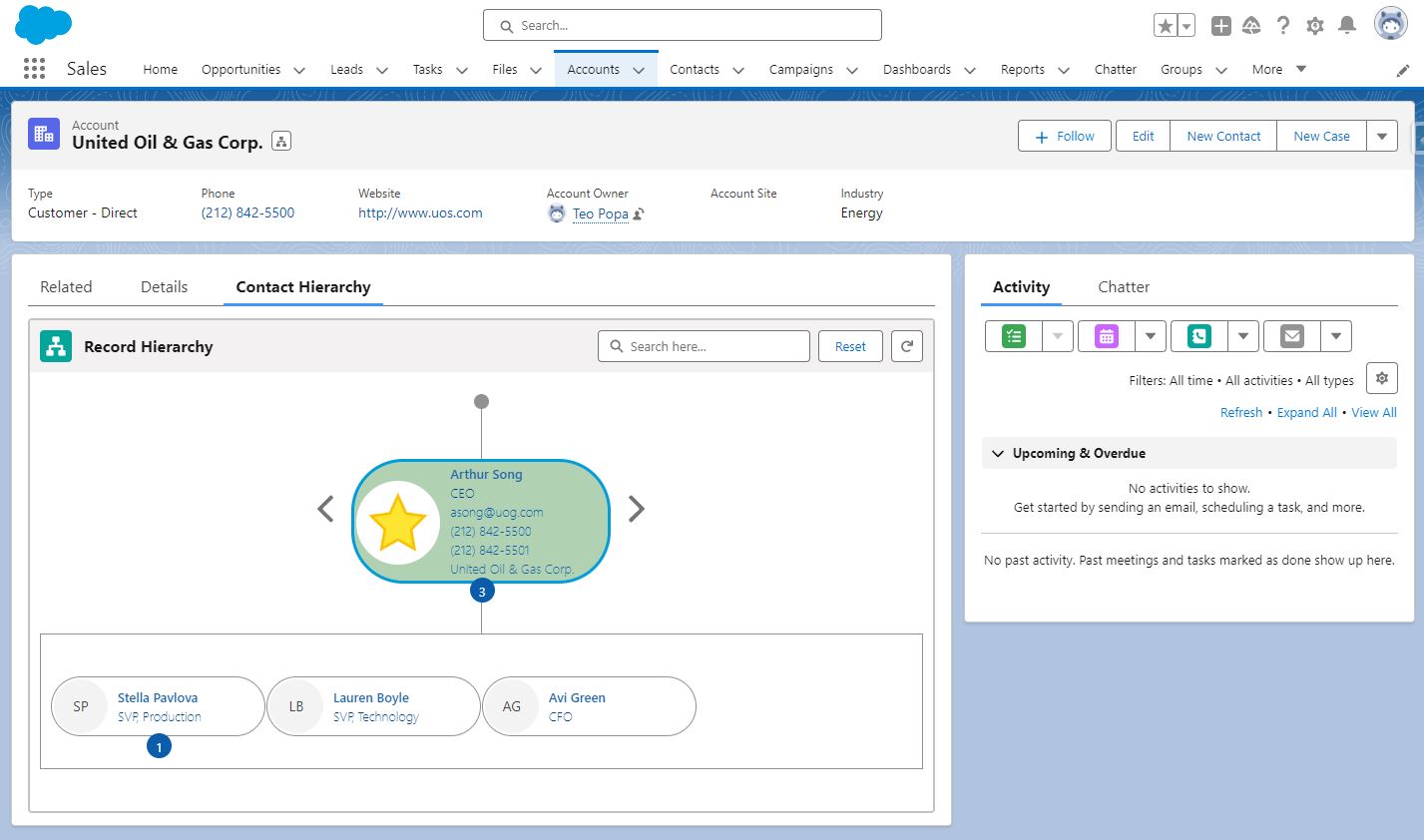Open the Help question mark icon
This screenshot has width=1424, height=840.
tap(1283, 26)
